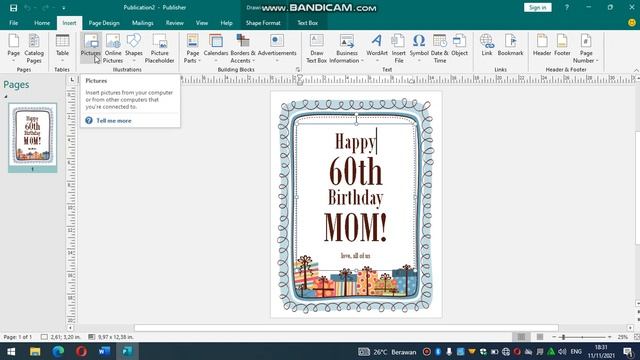Open Opera browser from taskbar
The height and width of the screenshot is (360, 640).
(81, 351)
